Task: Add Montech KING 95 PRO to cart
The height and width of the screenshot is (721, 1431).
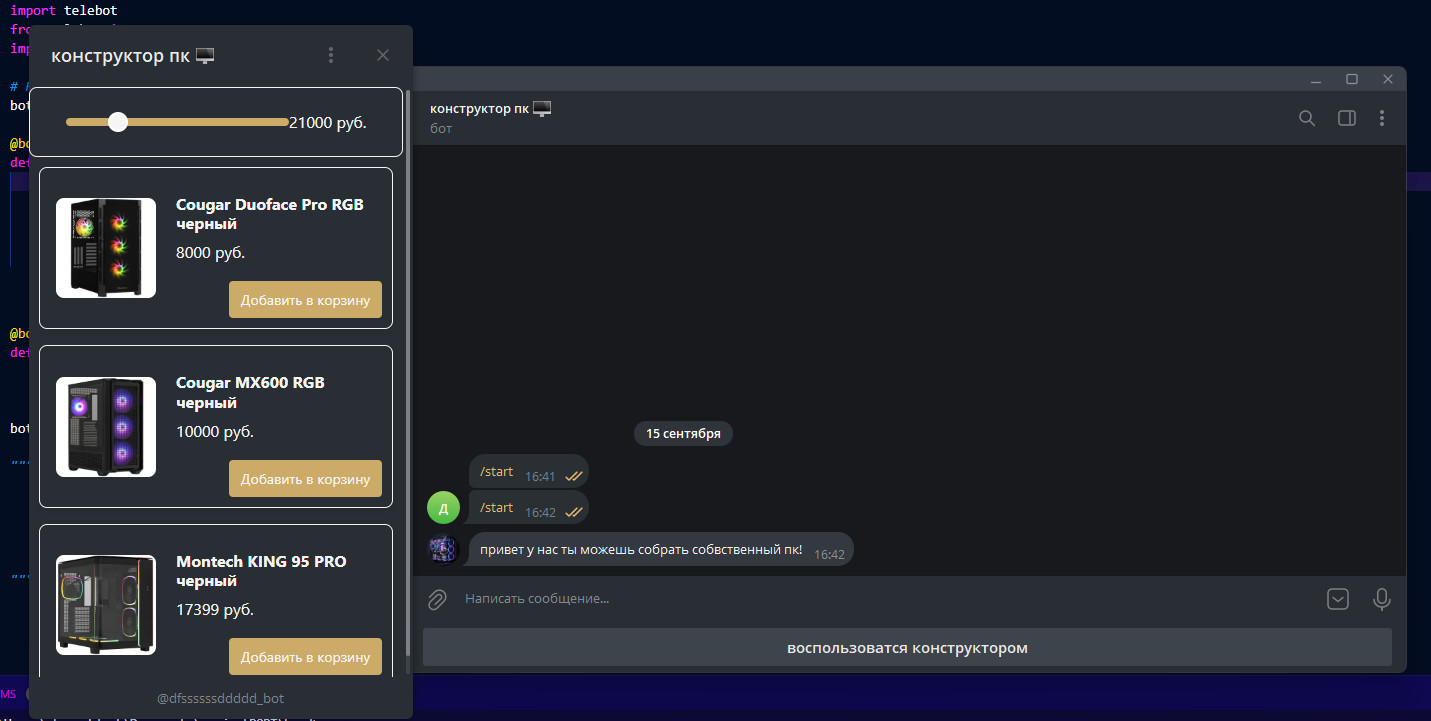Action: (305, 657)
